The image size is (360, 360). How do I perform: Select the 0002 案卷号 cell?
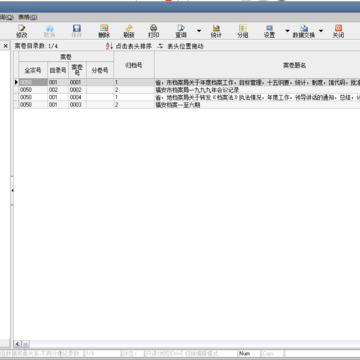click(x=77, y=90)
